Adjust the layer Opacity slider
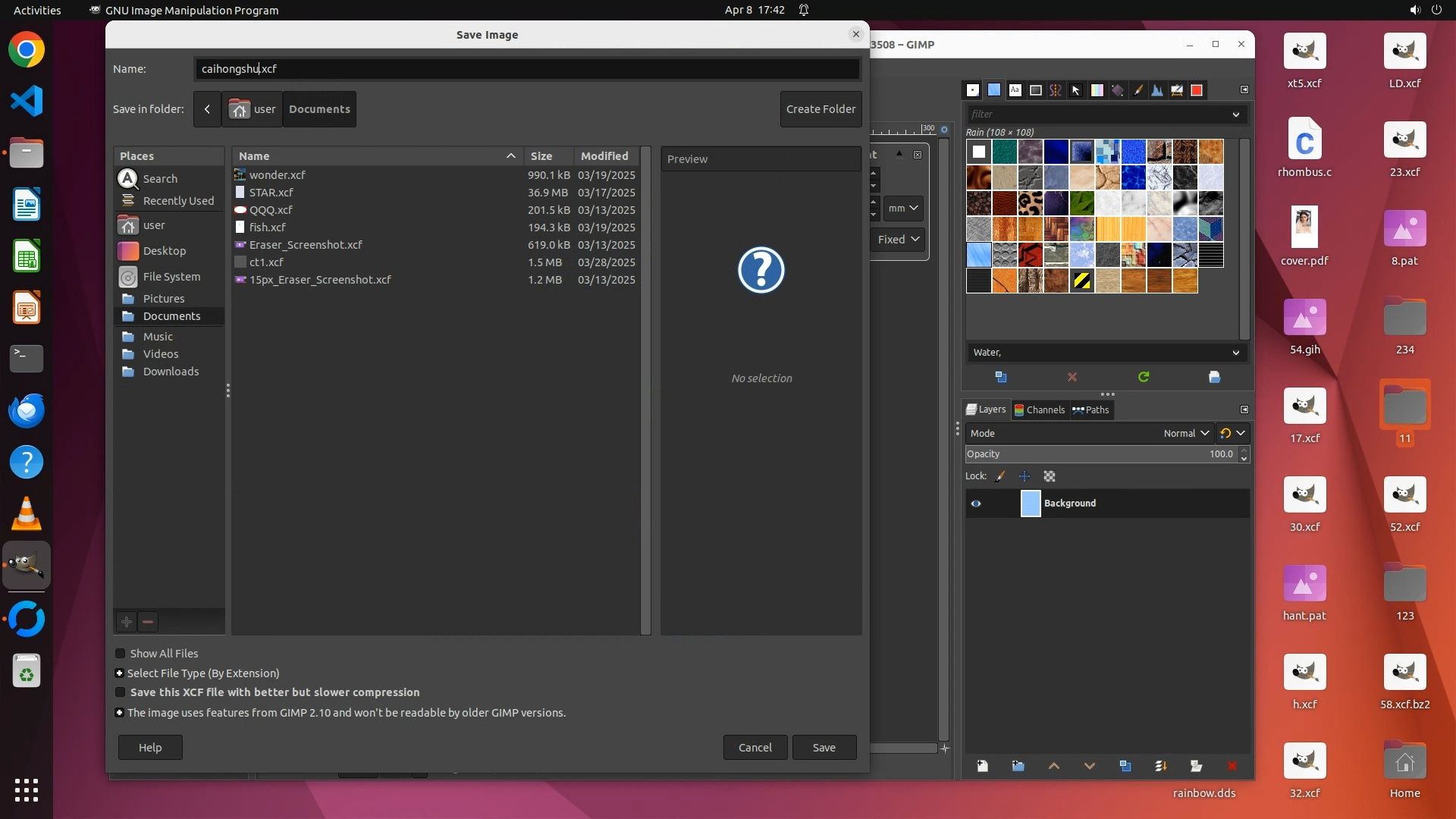Screen dimensions: 1456x819 point(1100,453)
